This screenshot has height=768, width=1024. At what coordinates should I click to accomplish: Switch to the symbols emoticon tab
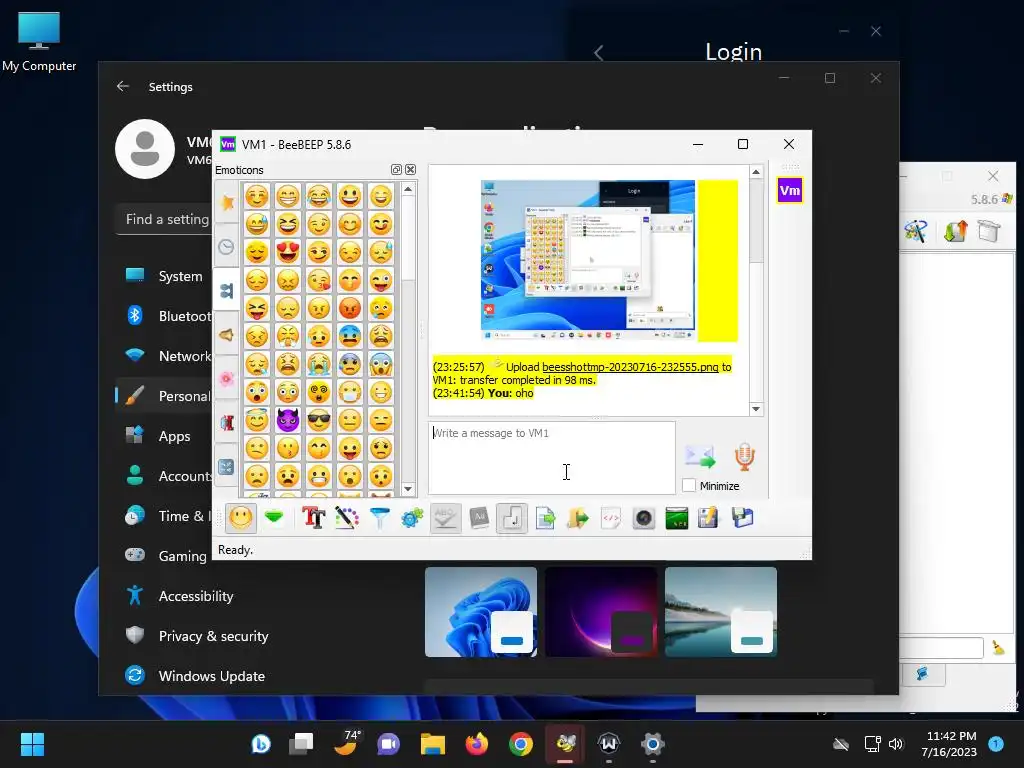[227, 466]
